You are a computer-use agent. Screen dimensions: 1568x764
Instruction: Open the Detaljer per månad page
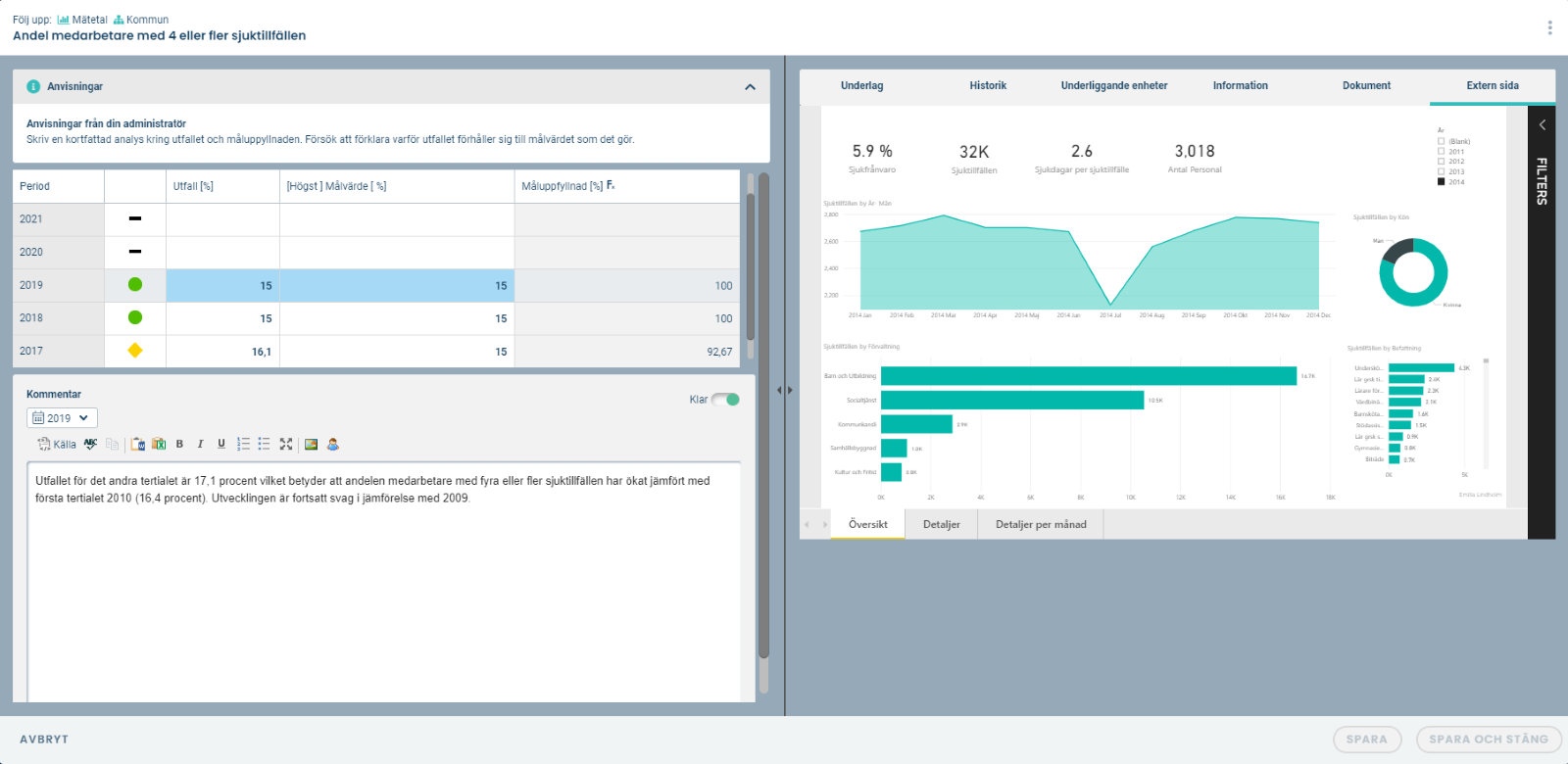(1041, 525)
